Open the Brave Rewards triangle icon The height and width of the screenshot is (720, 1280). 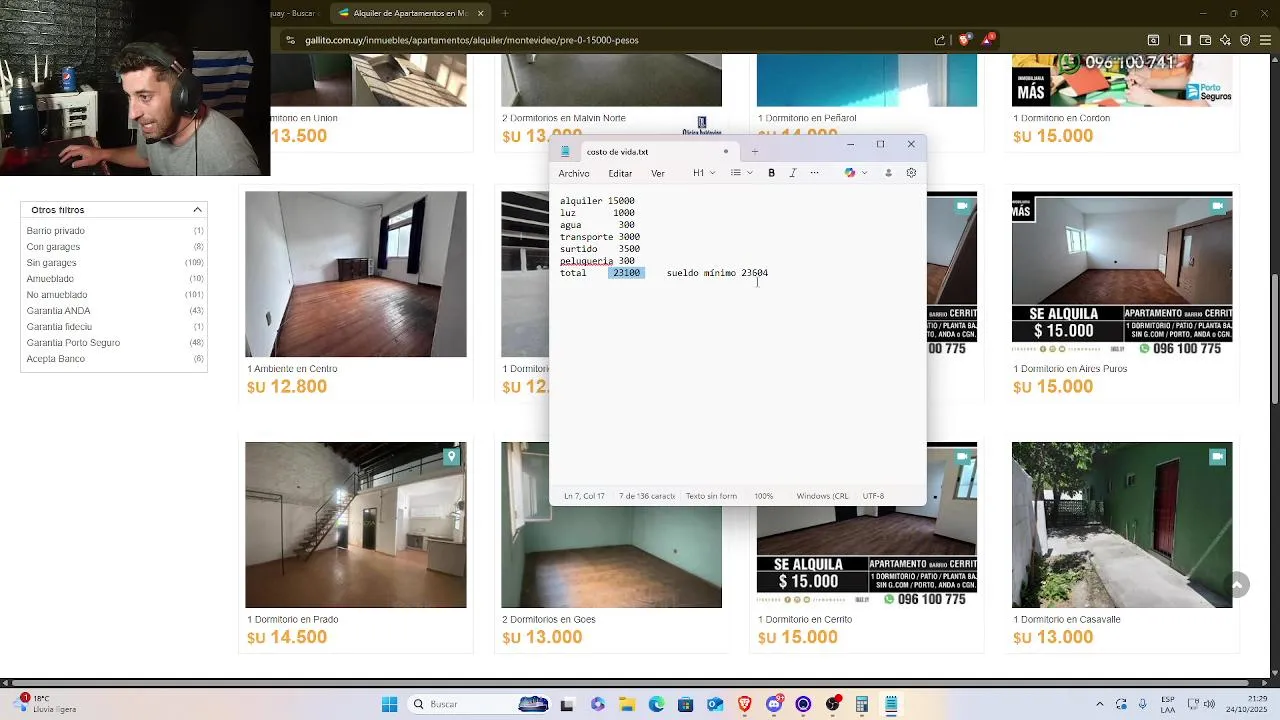point(988,40)
